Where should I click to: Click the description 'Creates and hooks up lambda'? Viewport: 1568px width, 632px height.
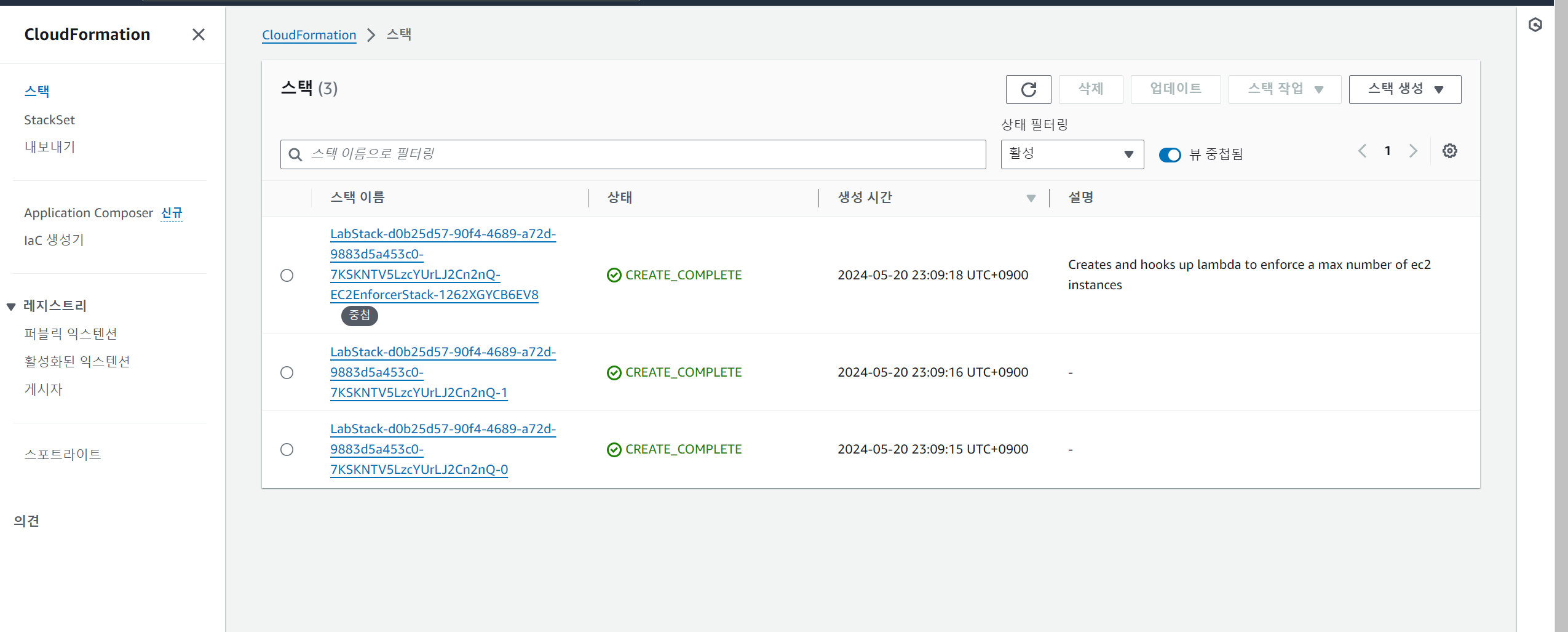[x=1249, y=274]
